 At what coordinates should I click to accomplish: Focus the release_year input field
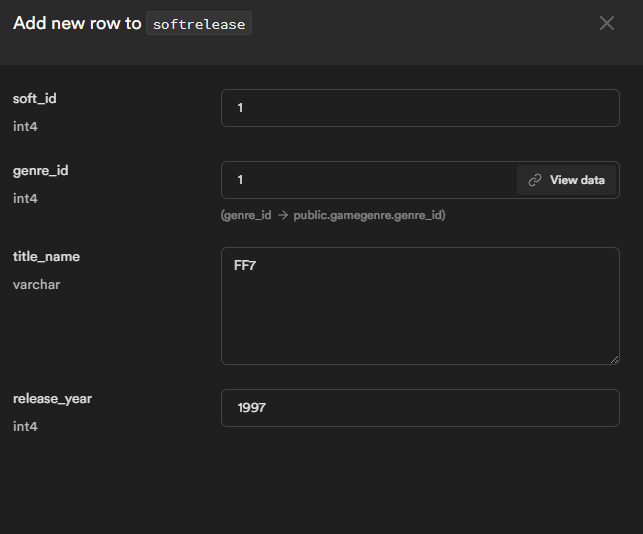pyautogui.click(x=420, y=408)
